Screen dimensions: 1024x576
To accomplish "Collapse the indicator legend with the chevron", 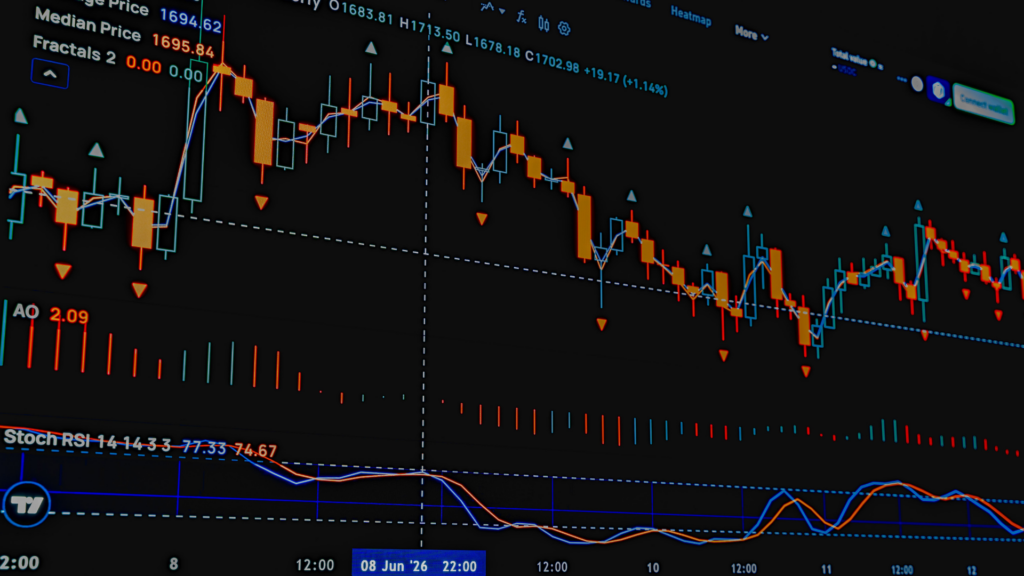I will 50,74.
